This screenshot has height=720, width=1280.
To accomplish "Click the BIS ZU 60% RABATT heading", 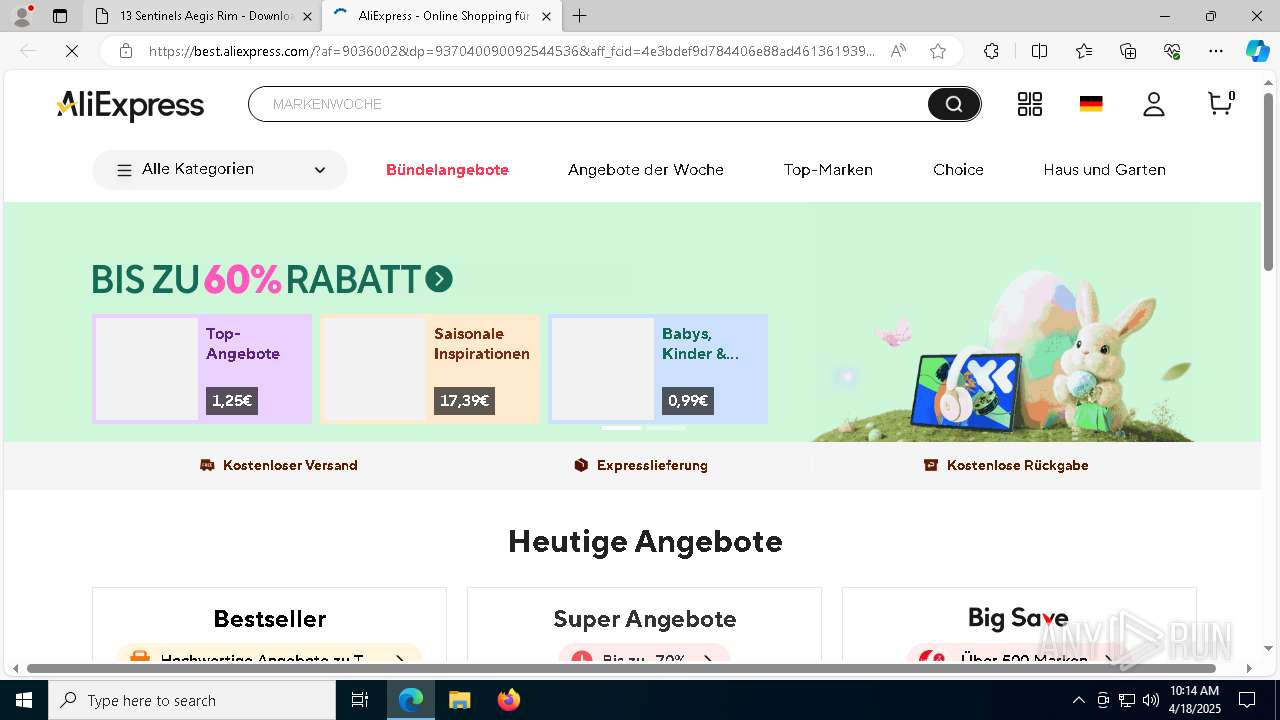I will [x=256, y=279].
